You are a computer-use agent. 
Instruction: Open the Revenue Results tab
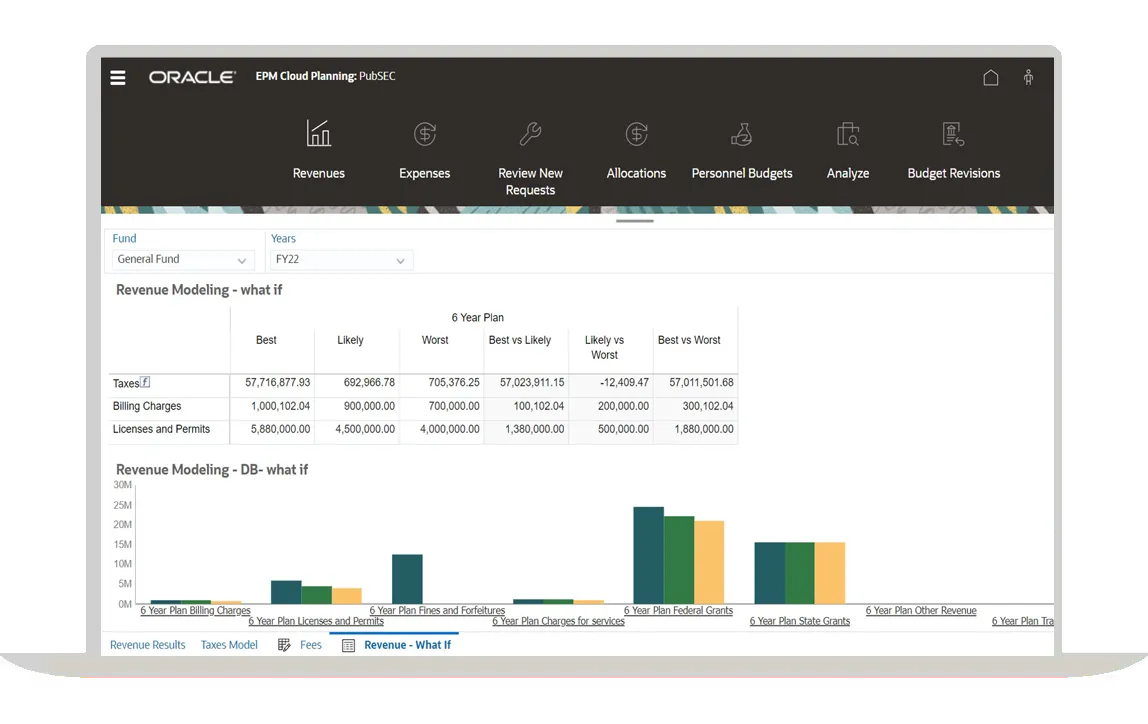(x=147, y=645)
